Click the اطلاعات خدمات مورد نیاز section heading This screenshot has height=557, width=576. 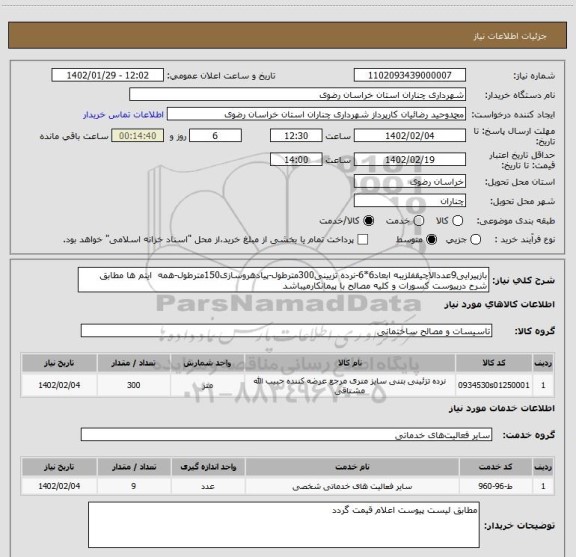pos(502,408)
